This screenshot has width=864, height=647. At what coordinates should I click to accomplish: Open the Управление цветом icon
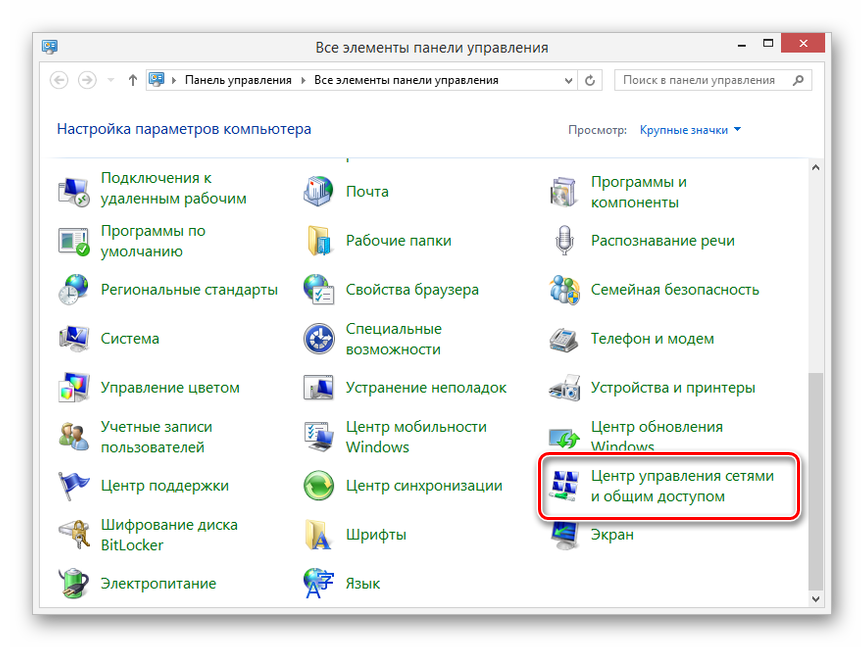(73, 387)
